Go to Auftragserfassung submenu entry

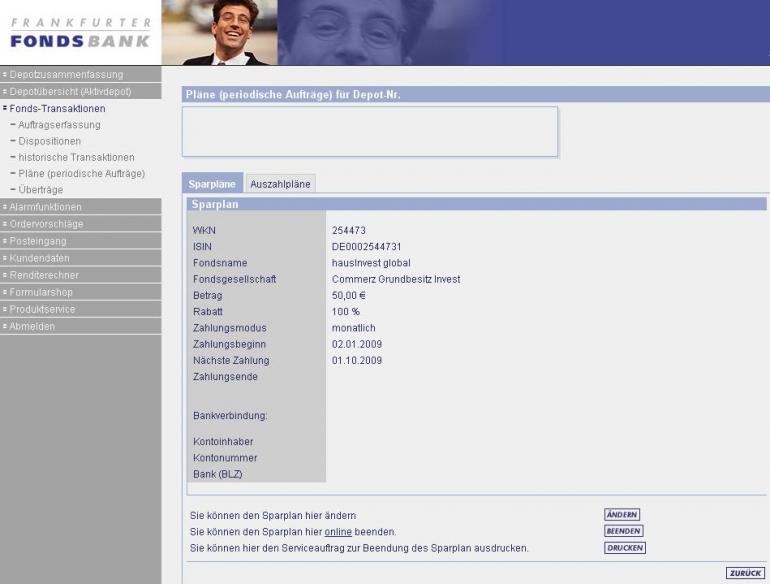click(x=59, y=125)
